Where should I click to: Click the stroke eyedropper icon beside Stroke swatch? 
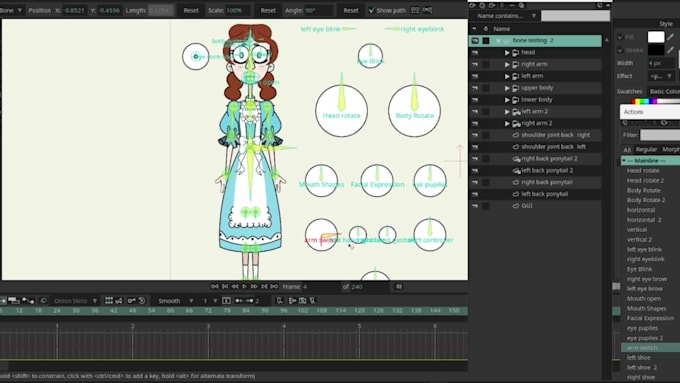point(671,50)
